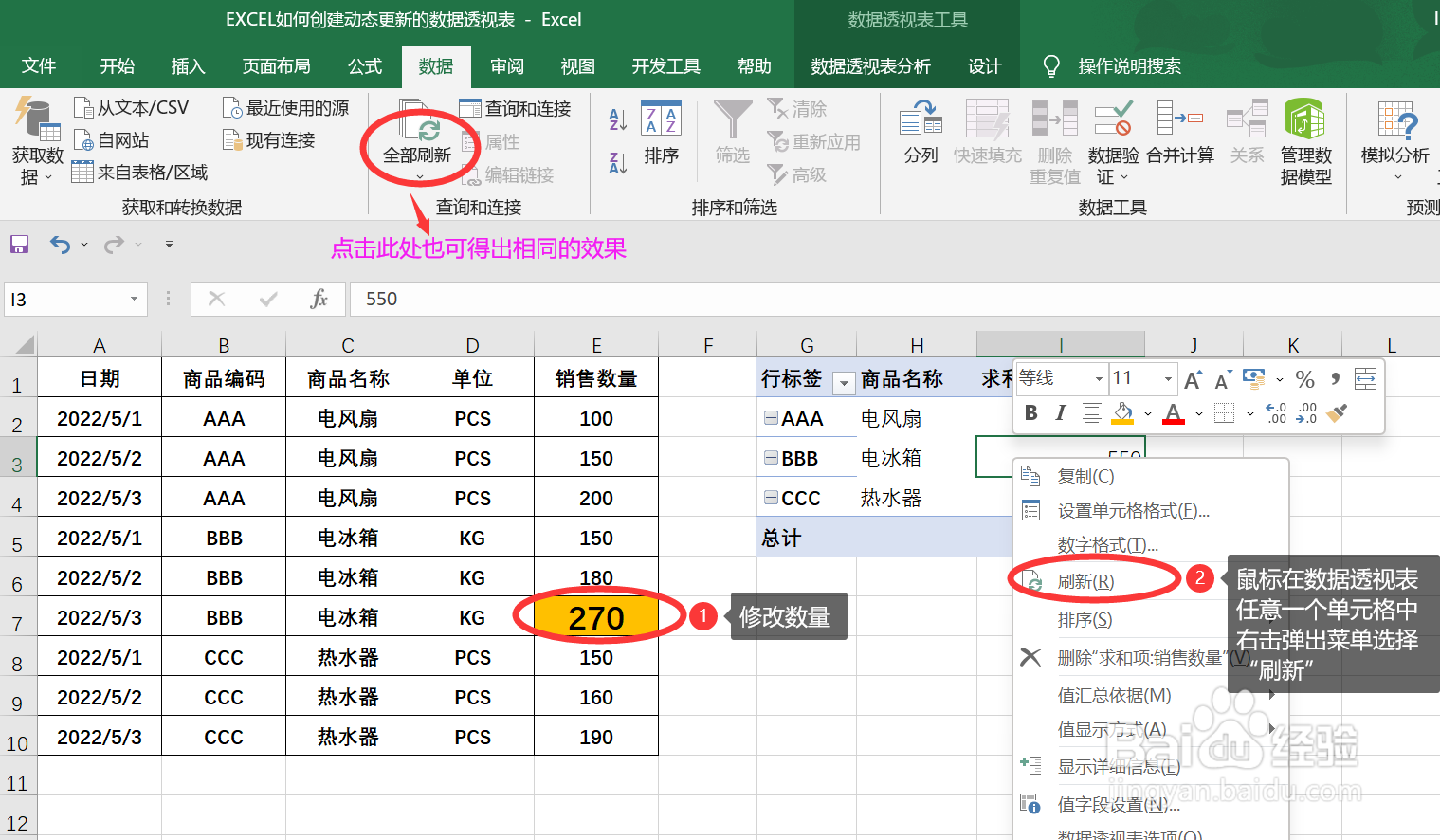
Task: Collapse the BBB pivot group
Action: pos(771,457)
